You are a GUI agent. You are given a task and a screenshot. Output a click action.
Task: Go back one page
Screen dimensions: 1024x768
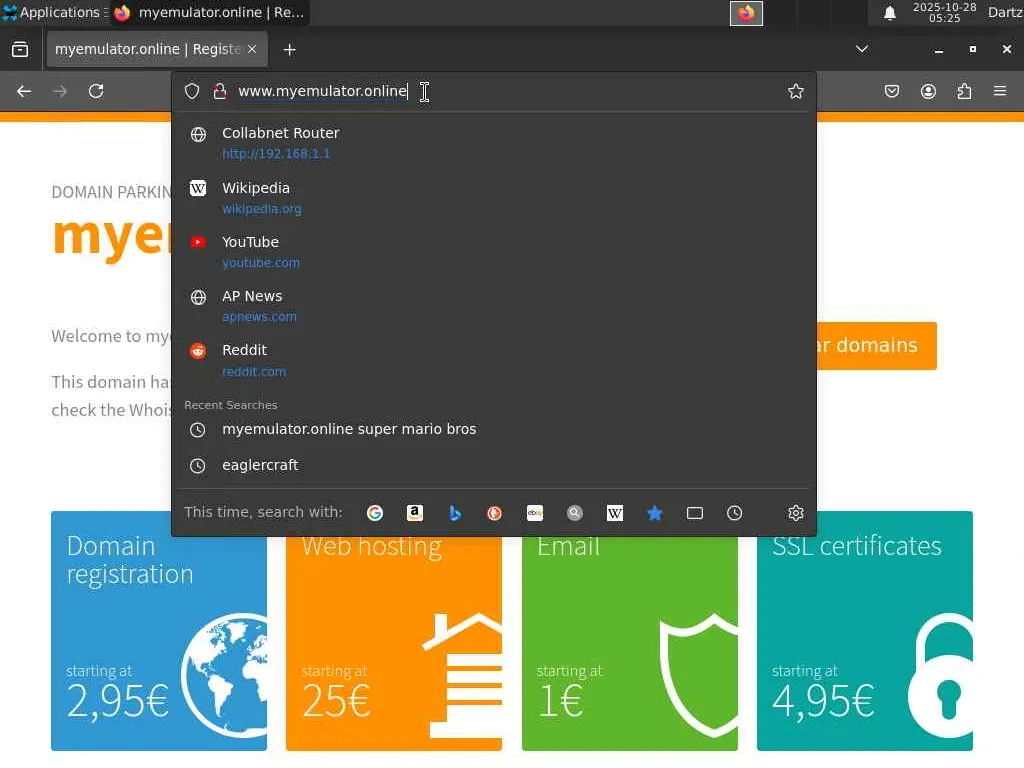click(x=24, y=91)
